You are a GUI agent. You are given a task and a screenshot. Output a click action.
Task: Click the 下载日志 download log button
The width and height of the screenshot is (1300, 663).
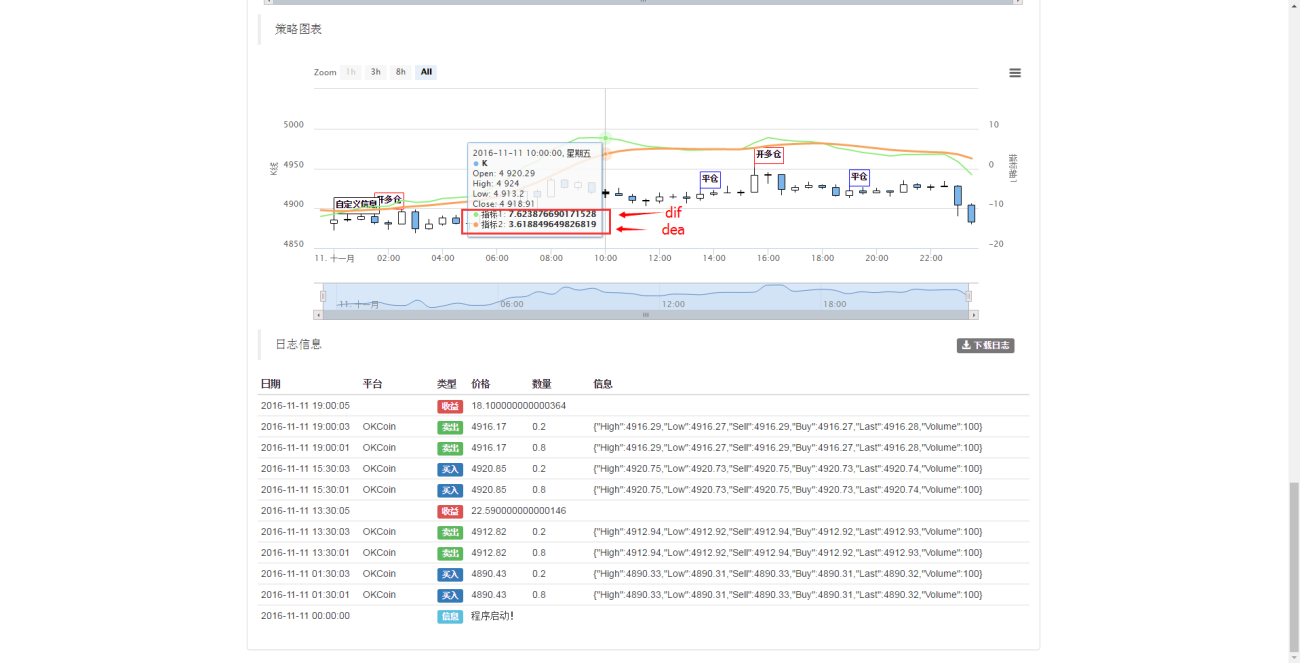985,345
